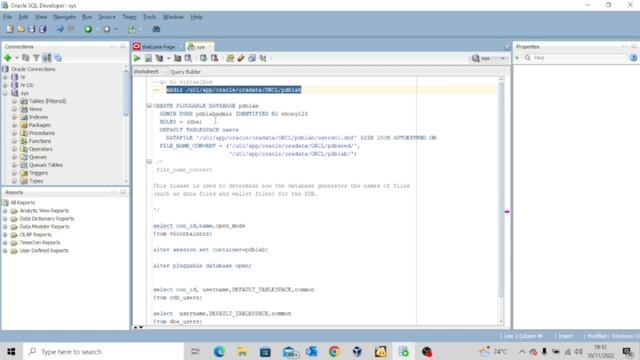Select the Queues Tables tree item

46,165
